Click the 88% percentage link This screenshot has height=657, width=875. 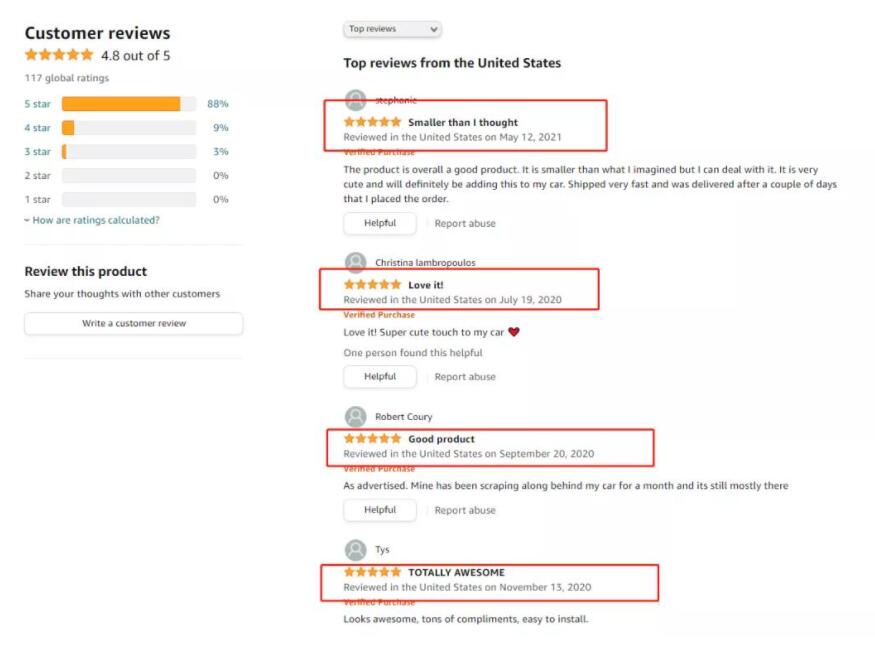[x=218, y=104]
